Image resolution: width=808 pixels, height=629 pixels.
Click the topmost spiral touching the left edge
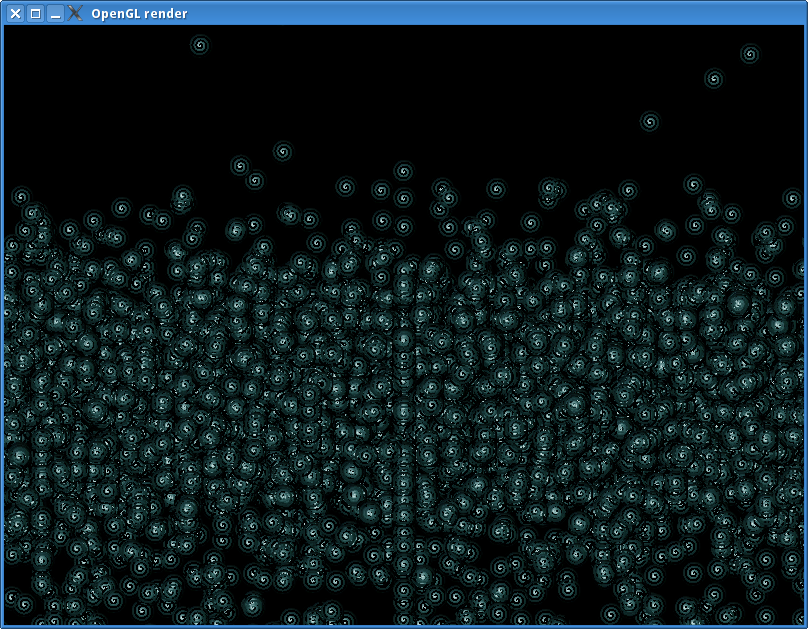tap(20, 196)
